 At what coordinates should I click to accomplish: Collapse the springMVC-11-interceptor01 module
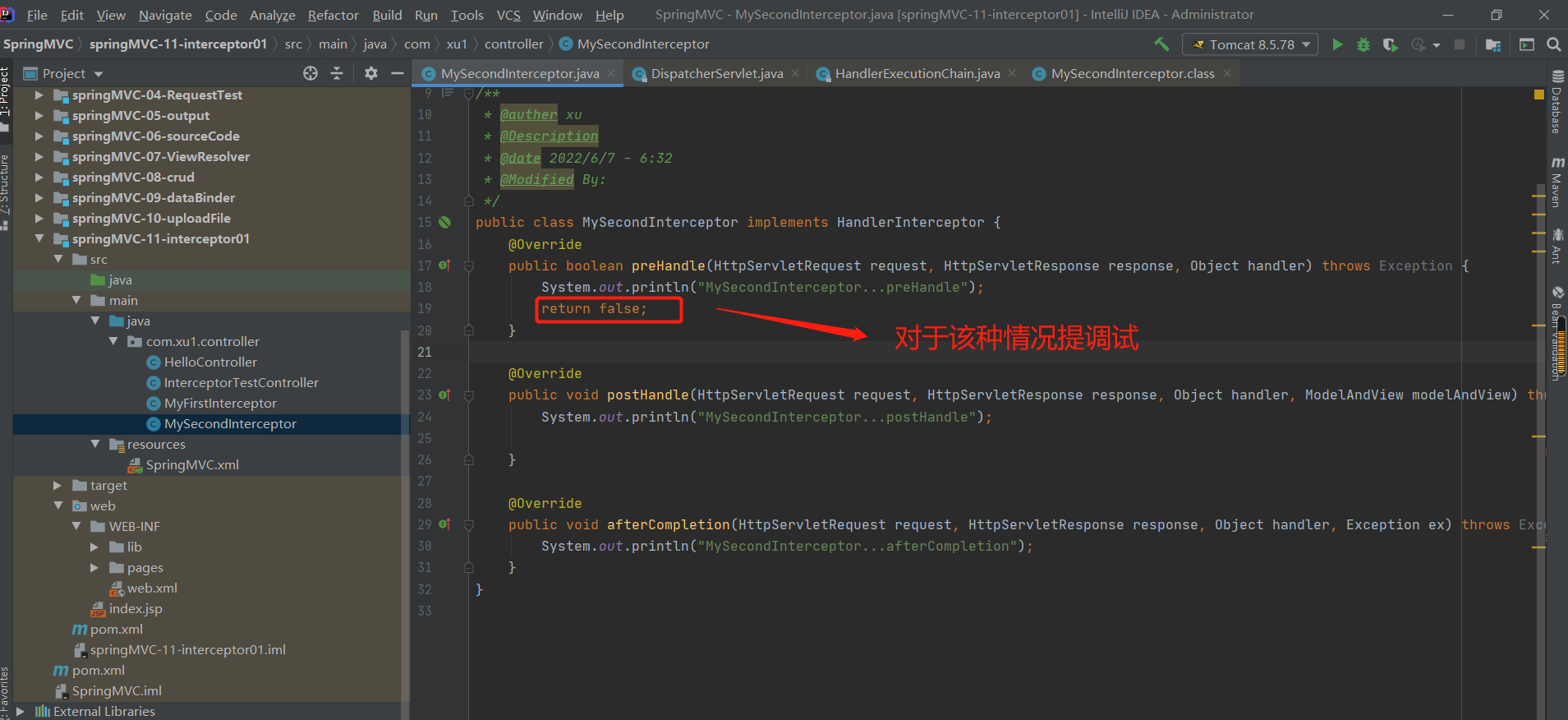point(39,238)
